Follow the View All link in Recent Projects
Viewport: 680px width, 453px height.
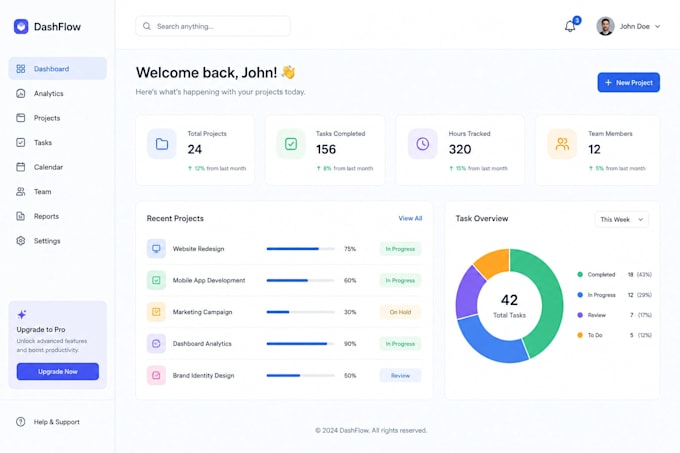pyautogui.click(x=410, y=218)
